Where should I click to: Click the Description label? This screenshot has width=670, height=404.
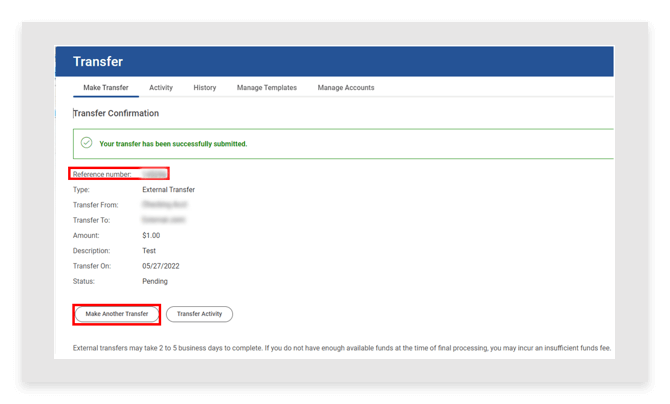click(91, 251)
